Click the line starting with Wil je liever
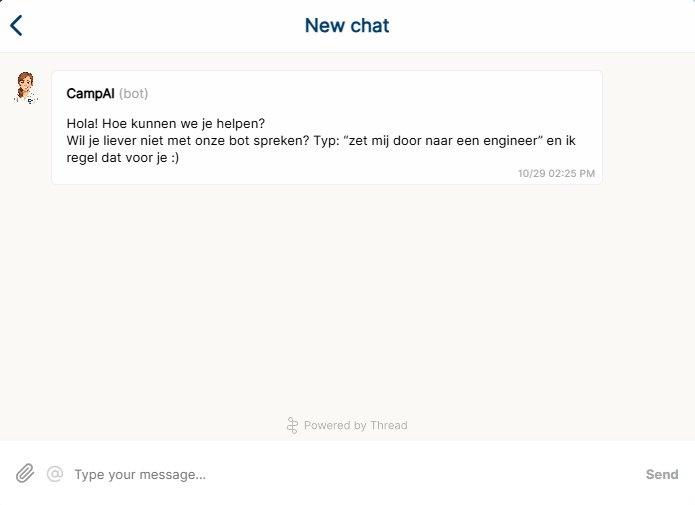Image resolution: width=695 pixels, height=505 pixels. 200,141
